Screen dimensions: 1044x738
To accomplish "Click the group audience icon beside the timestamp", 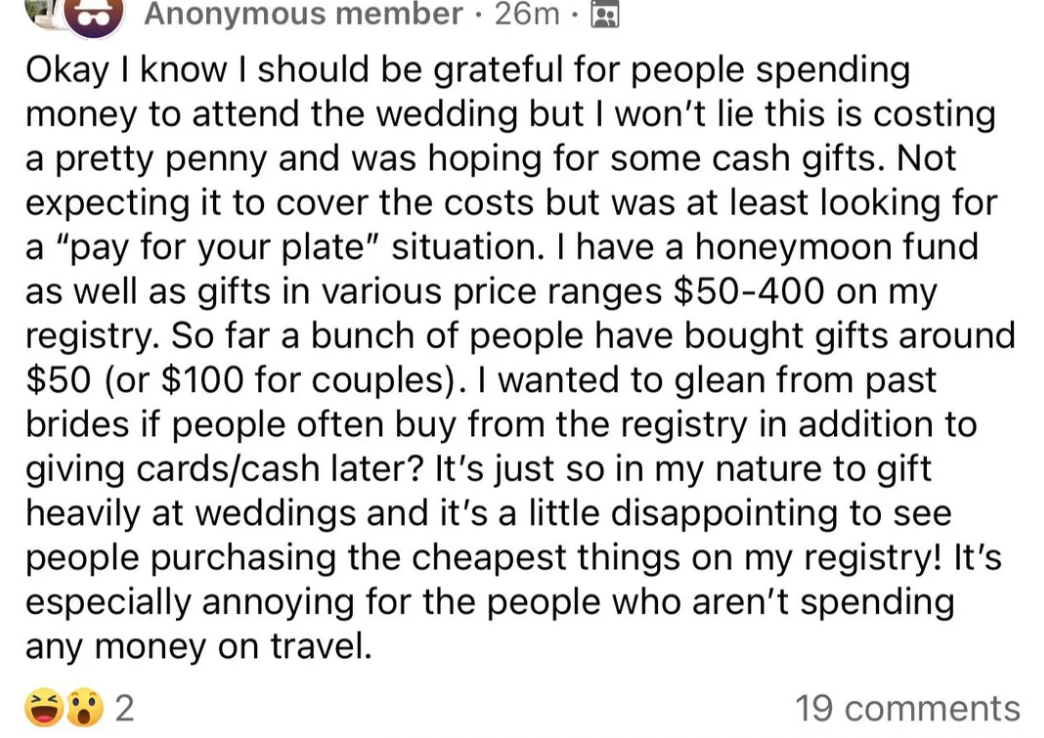I will (607, 15).
